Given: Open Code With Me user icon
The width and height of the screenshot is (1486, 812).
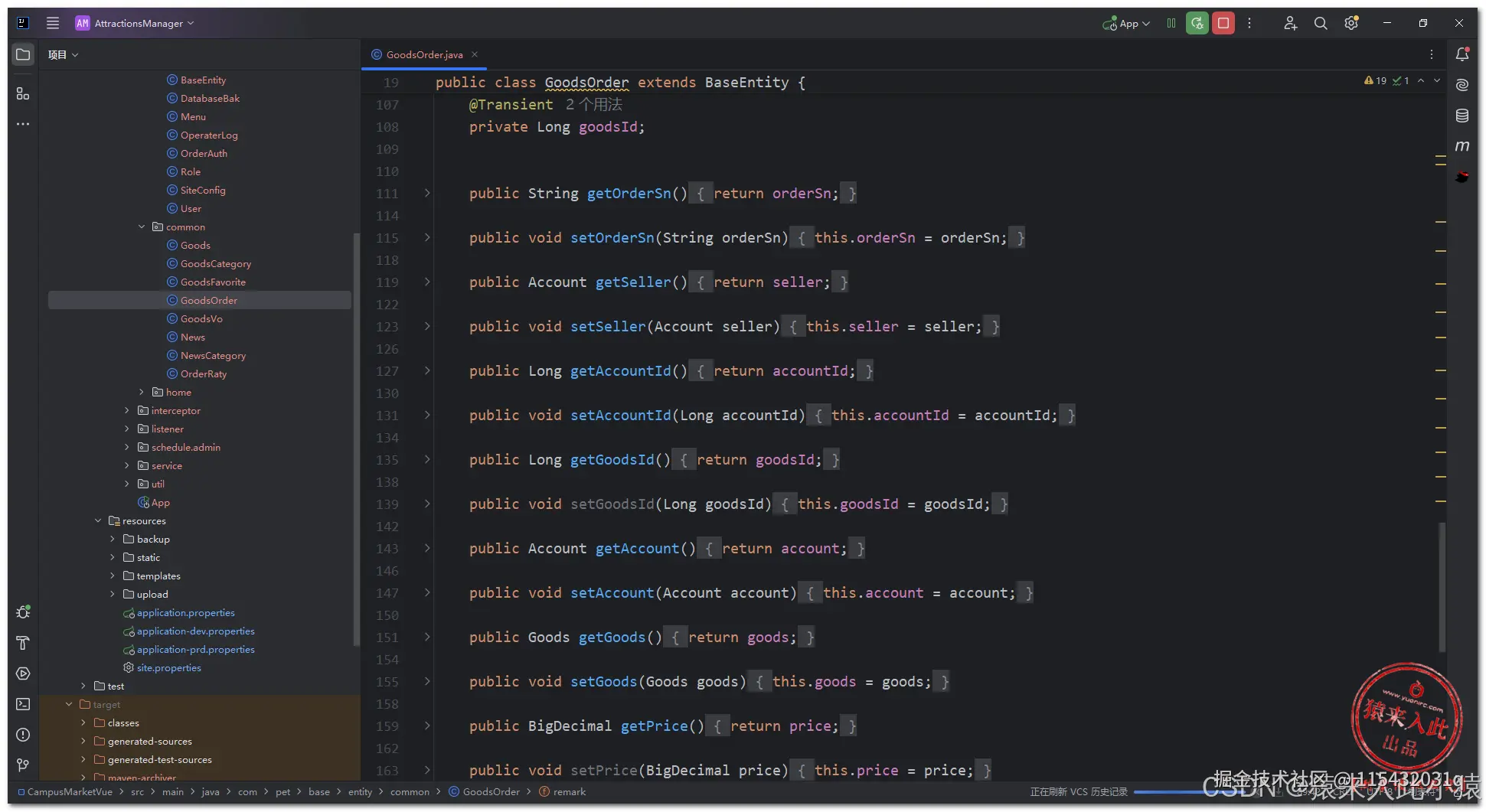Looking at the screenshot, I should coord(1290,23).
